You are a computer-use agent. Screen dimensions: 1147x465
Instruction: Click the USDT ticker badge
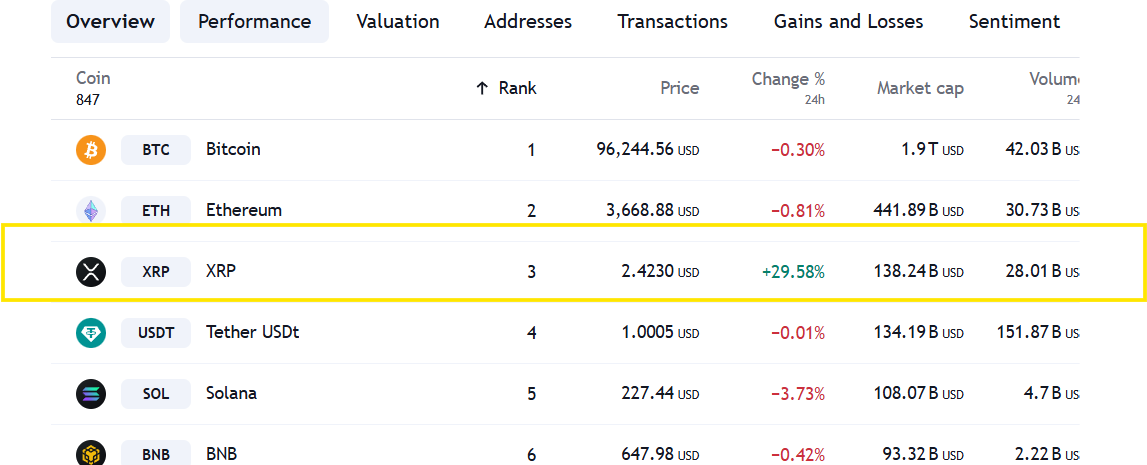(156, 333)
